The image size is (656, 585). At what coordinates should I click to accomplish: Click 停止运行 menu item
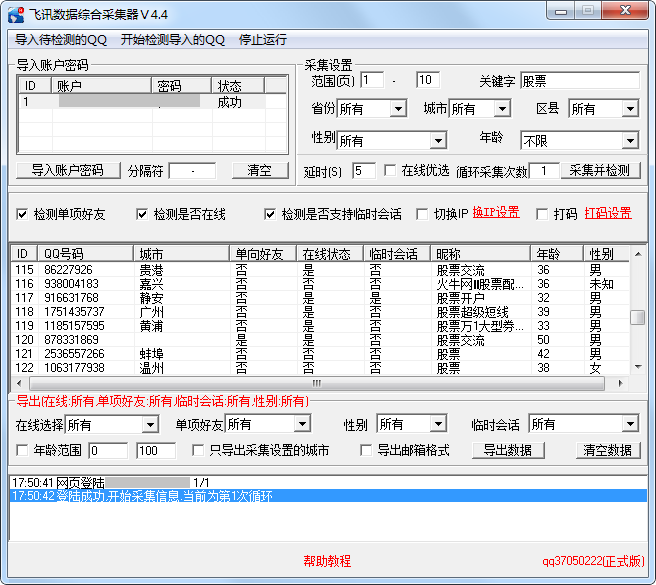click(x=262, y=40)
